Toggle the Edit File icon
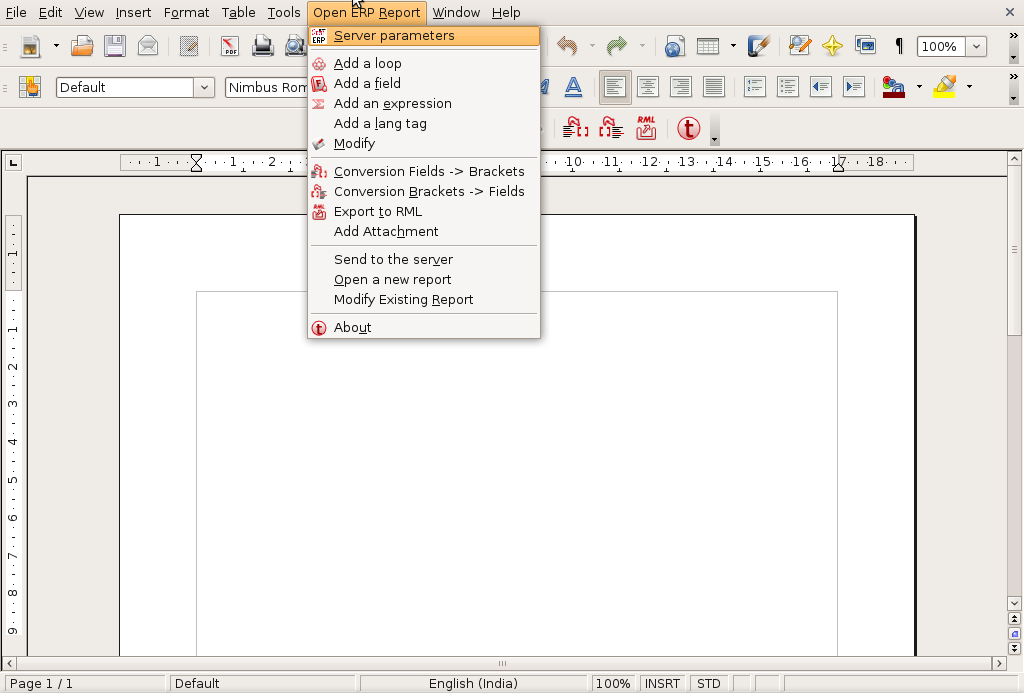This screenshot has height=693, width=1024. tap(189, 46)
